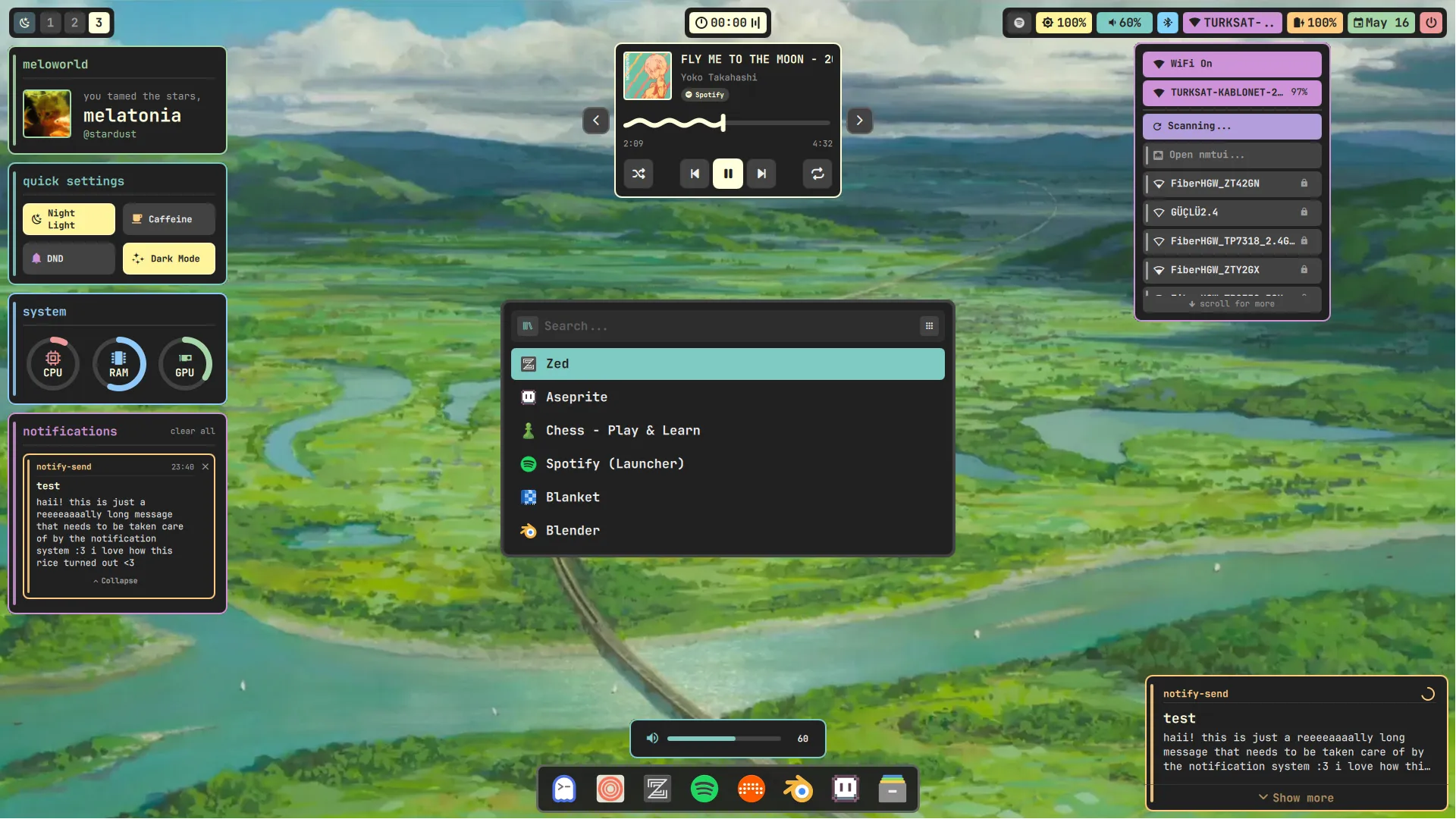This screenshot has height=819, width=1456.
Task: Skip to previous track
Action: (x=695, y=174)
